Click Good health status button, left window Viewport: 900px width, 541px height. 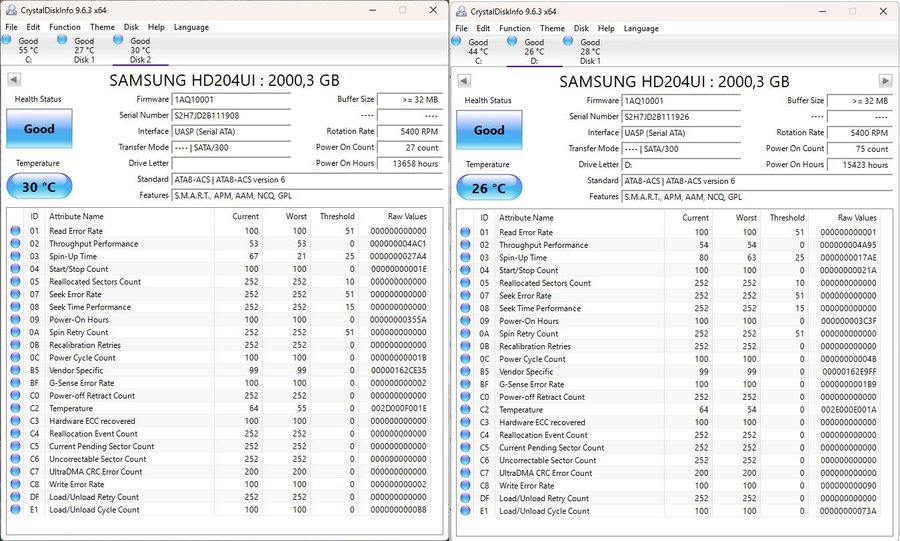click(39, 129)
